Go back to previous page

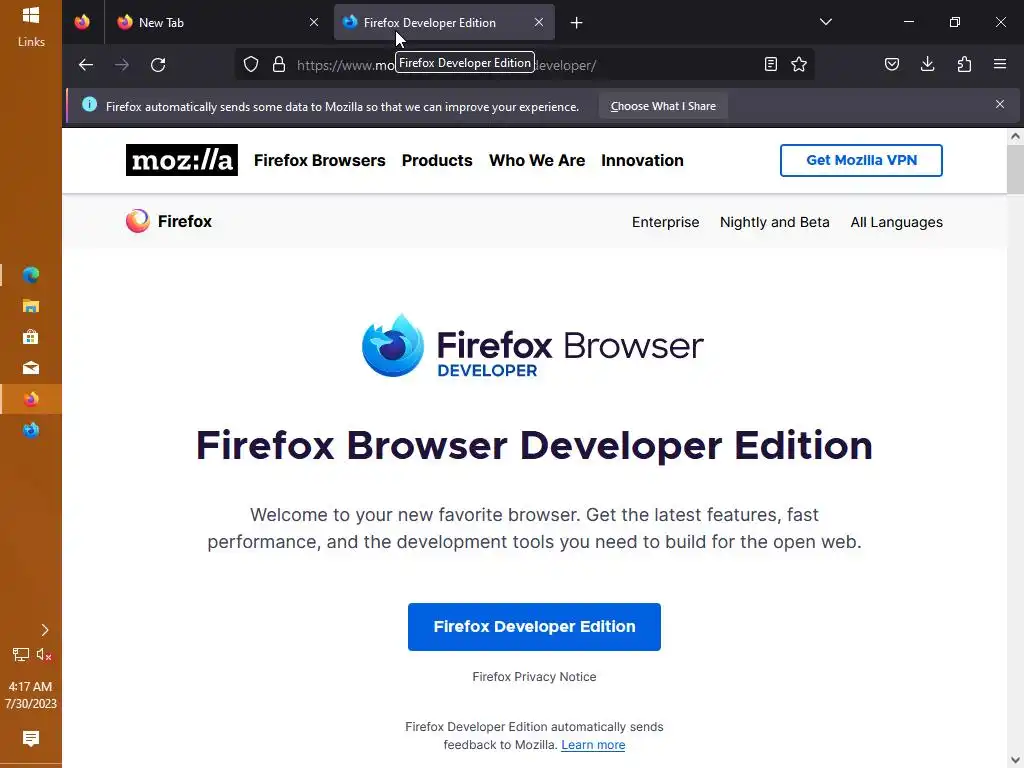tap(86, 65)
